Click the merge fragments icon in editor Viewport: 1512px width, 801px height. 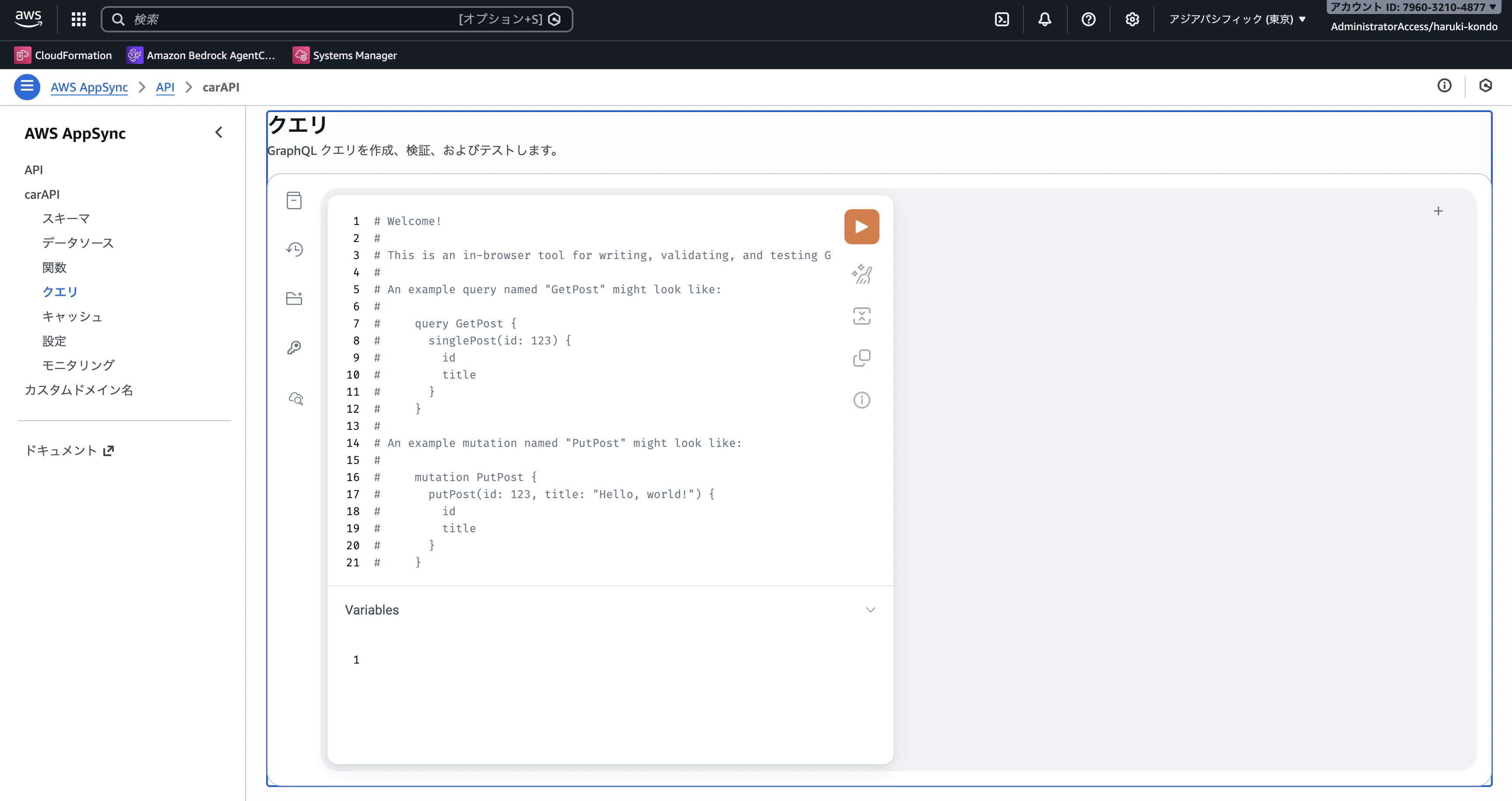pyautogui.click(x=861, y=316)
